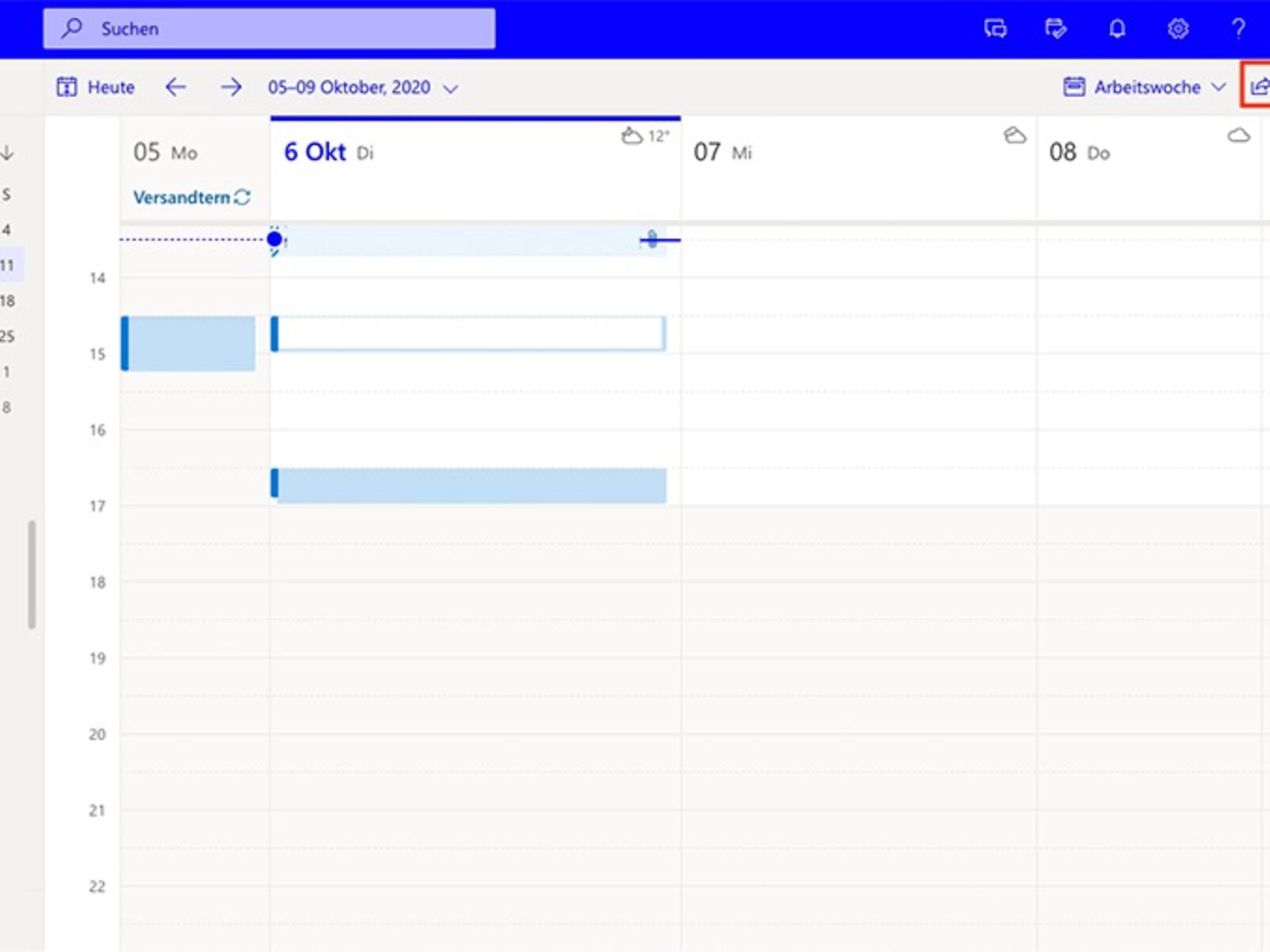Select mini calendar week starting 25
The image size is (1270, 952).
pyautogui.click(x=8, y=337)
